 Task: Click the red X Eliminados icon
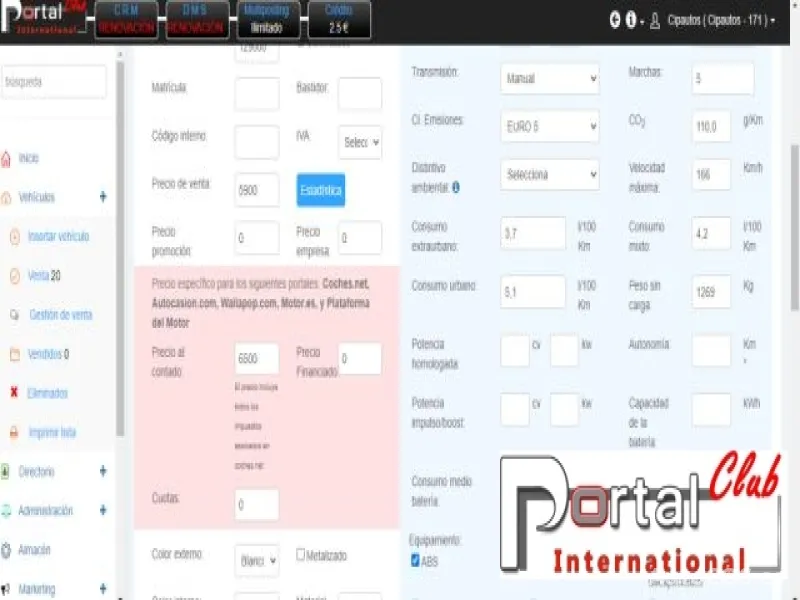point(14,393)
